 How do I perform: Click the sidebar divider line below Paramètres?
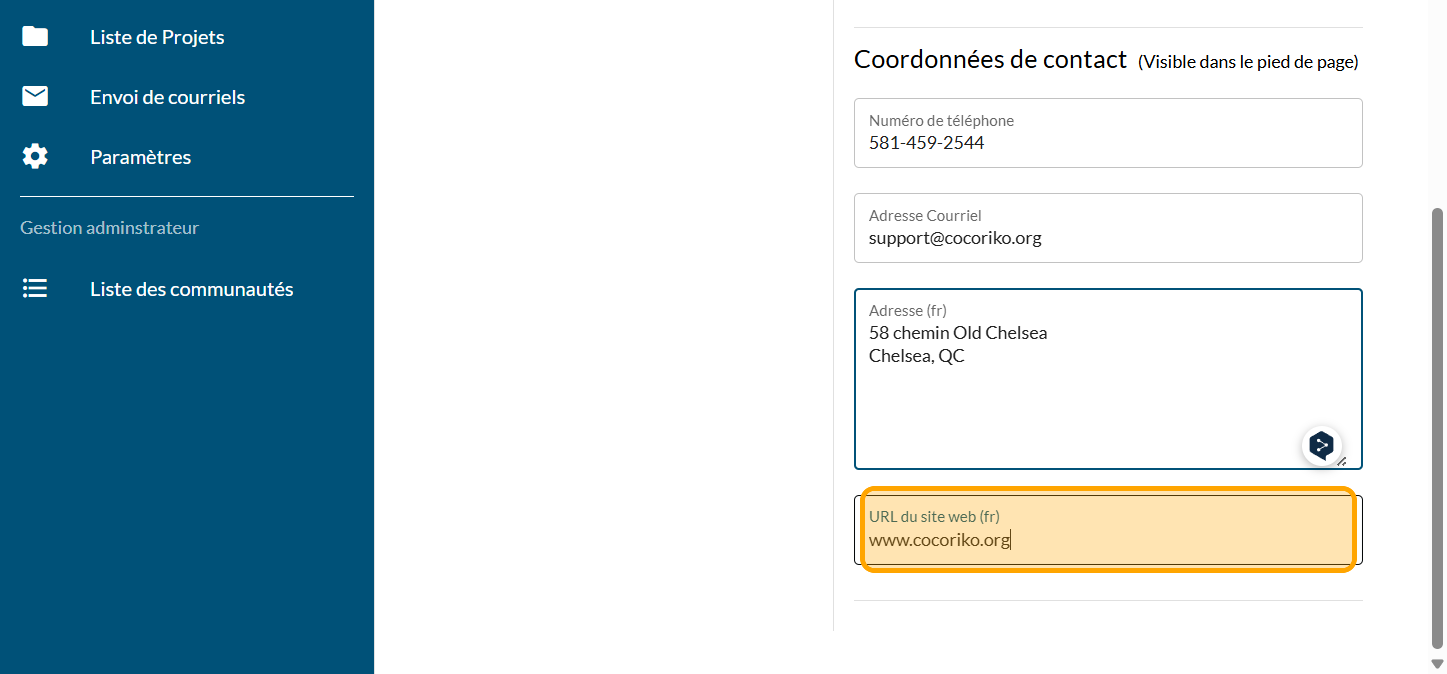[x=187, y=197]
